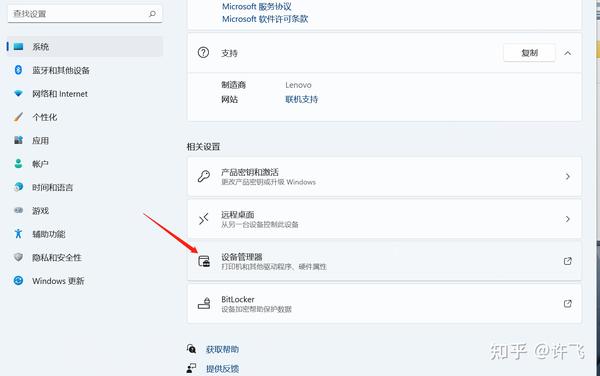Open the 游戏 settings page

click(85, 210)
